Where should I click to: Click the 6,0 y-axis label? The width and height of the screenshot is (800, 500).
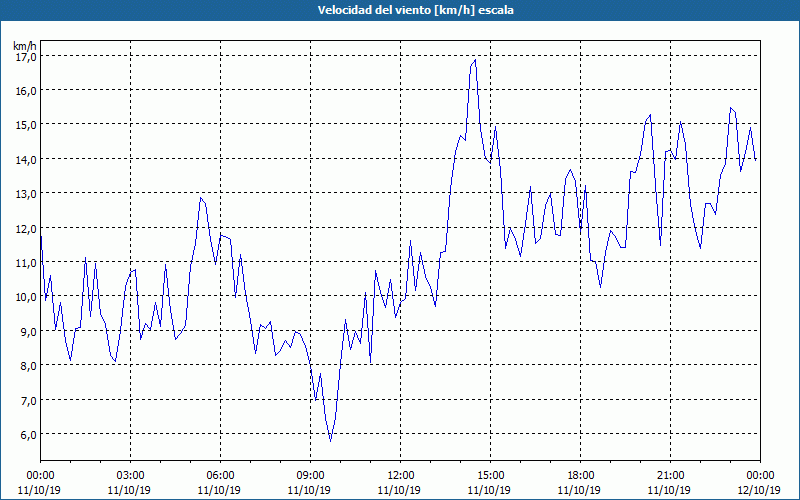[x=29, y=435]
